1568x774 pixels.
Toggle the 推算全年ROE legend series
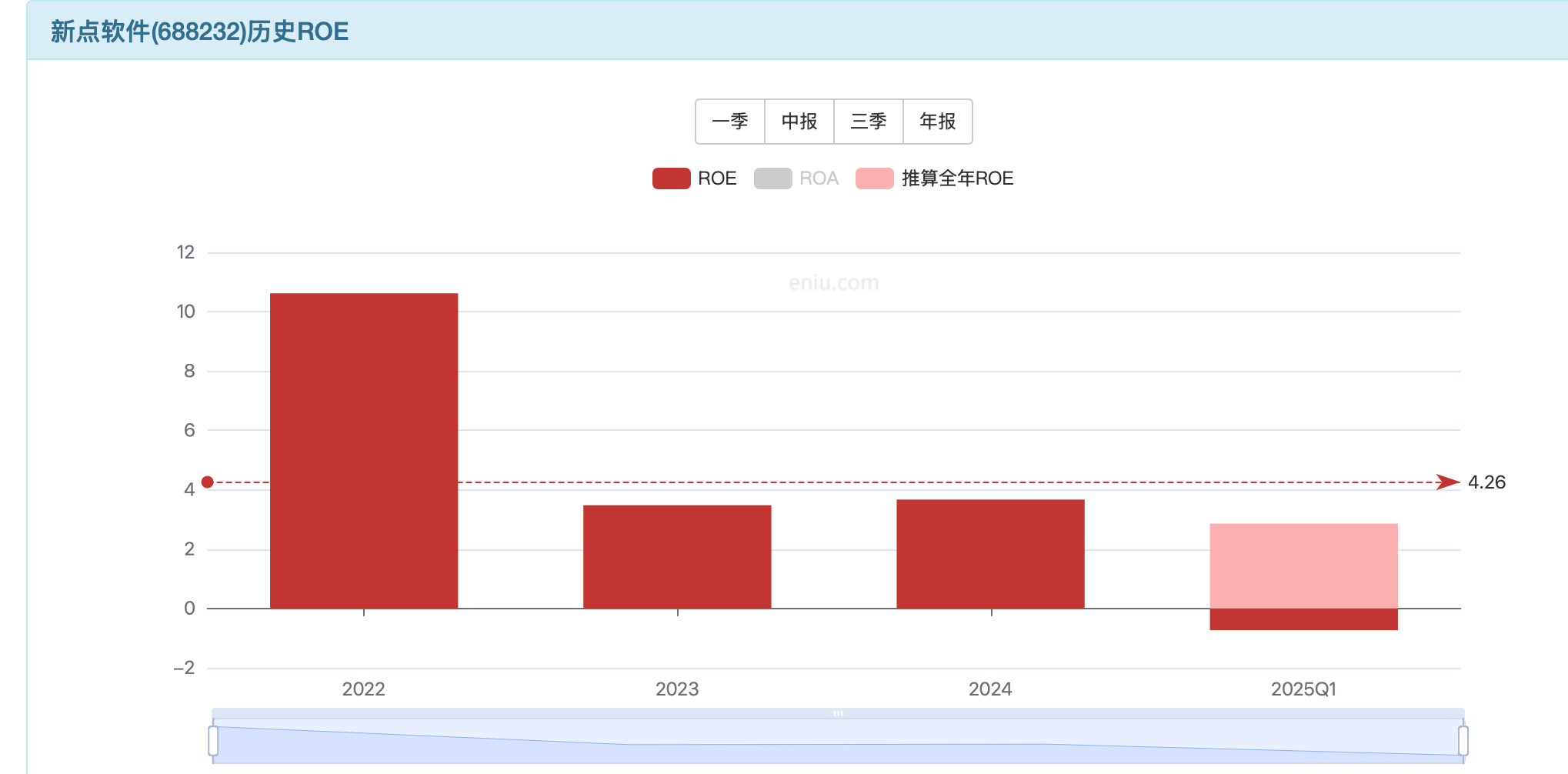coord(935,178)
